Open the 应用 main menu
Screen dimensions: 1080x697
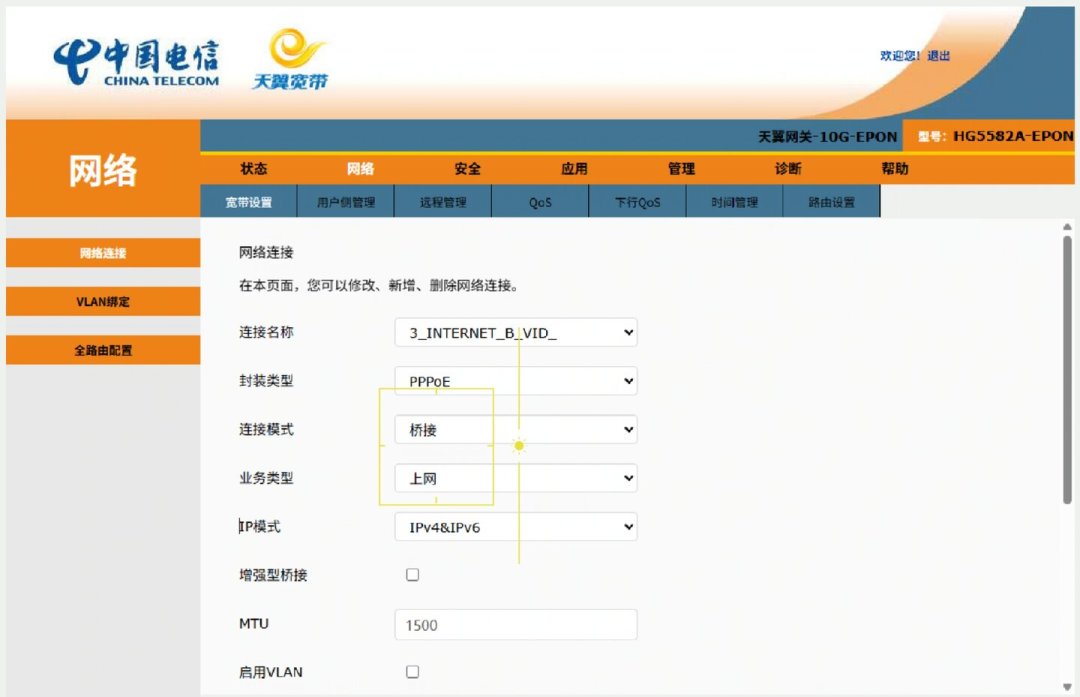tap(574, 169)
